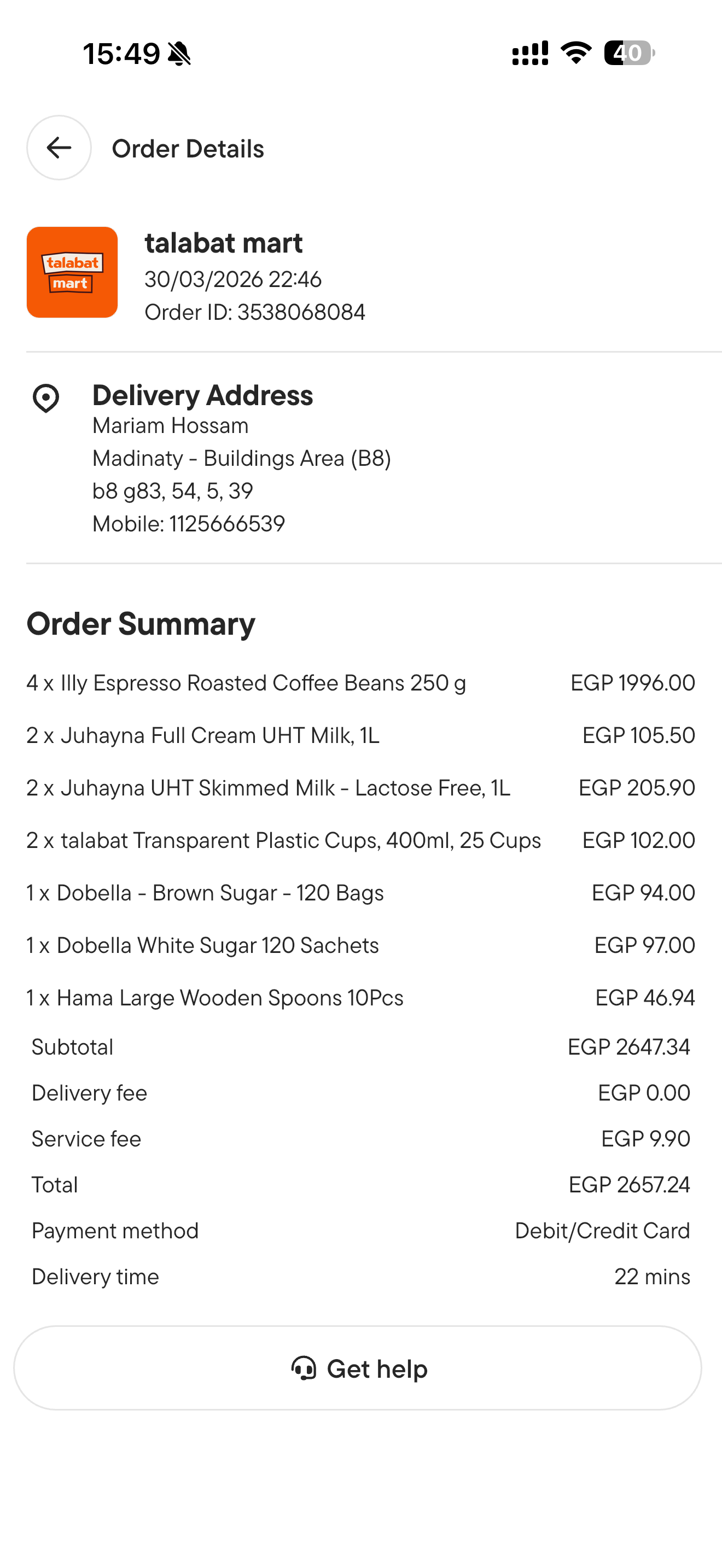Tap the Illy Espresso Coffee Beans item
Viewport: 722px width, 1568px height.
click(246, 683)
